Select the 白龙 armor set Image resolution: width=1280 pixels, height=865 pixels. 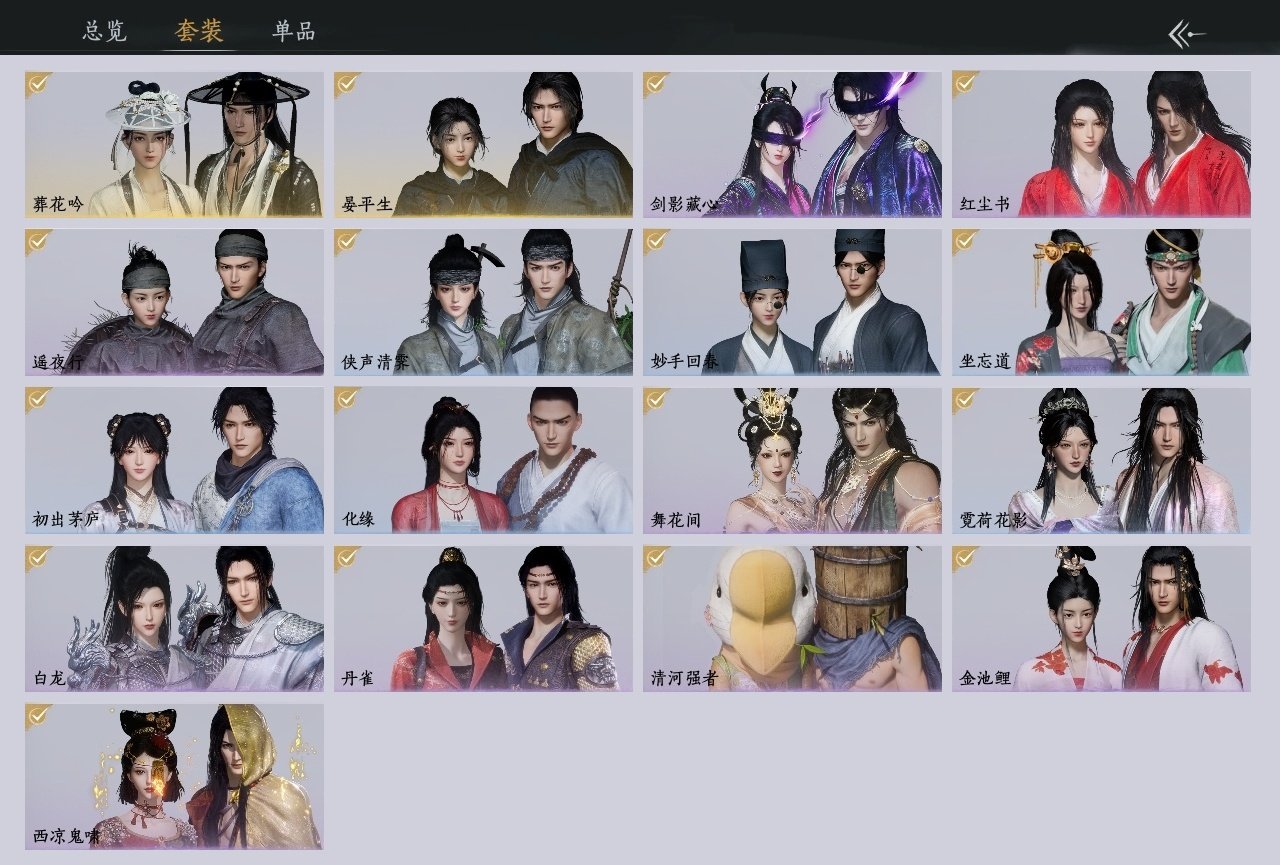click(174, 619)
